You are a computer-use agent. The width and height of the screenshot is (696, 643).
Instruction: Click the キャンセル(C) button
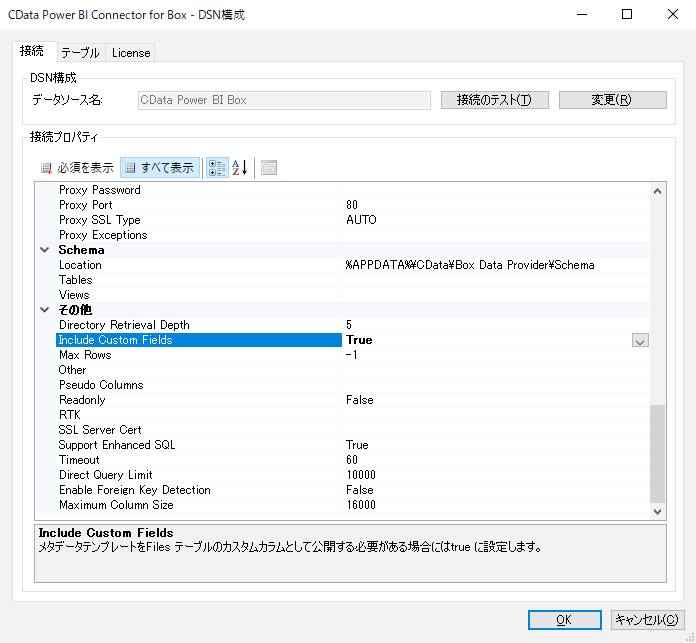click(648, 619)
